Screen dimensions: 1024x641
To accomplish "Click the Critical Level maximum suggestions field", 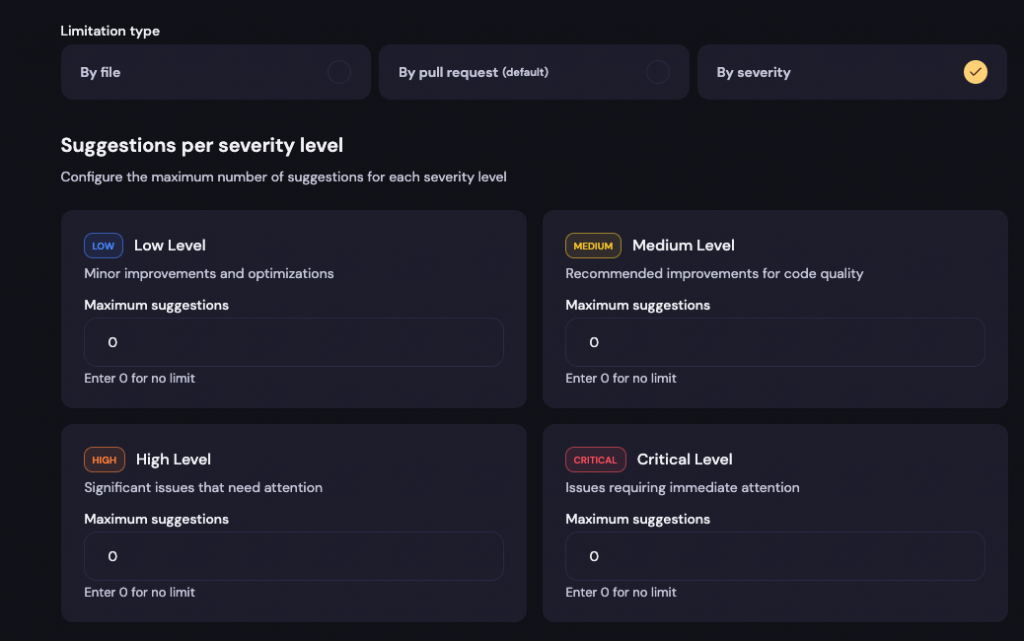I will 775,556.
